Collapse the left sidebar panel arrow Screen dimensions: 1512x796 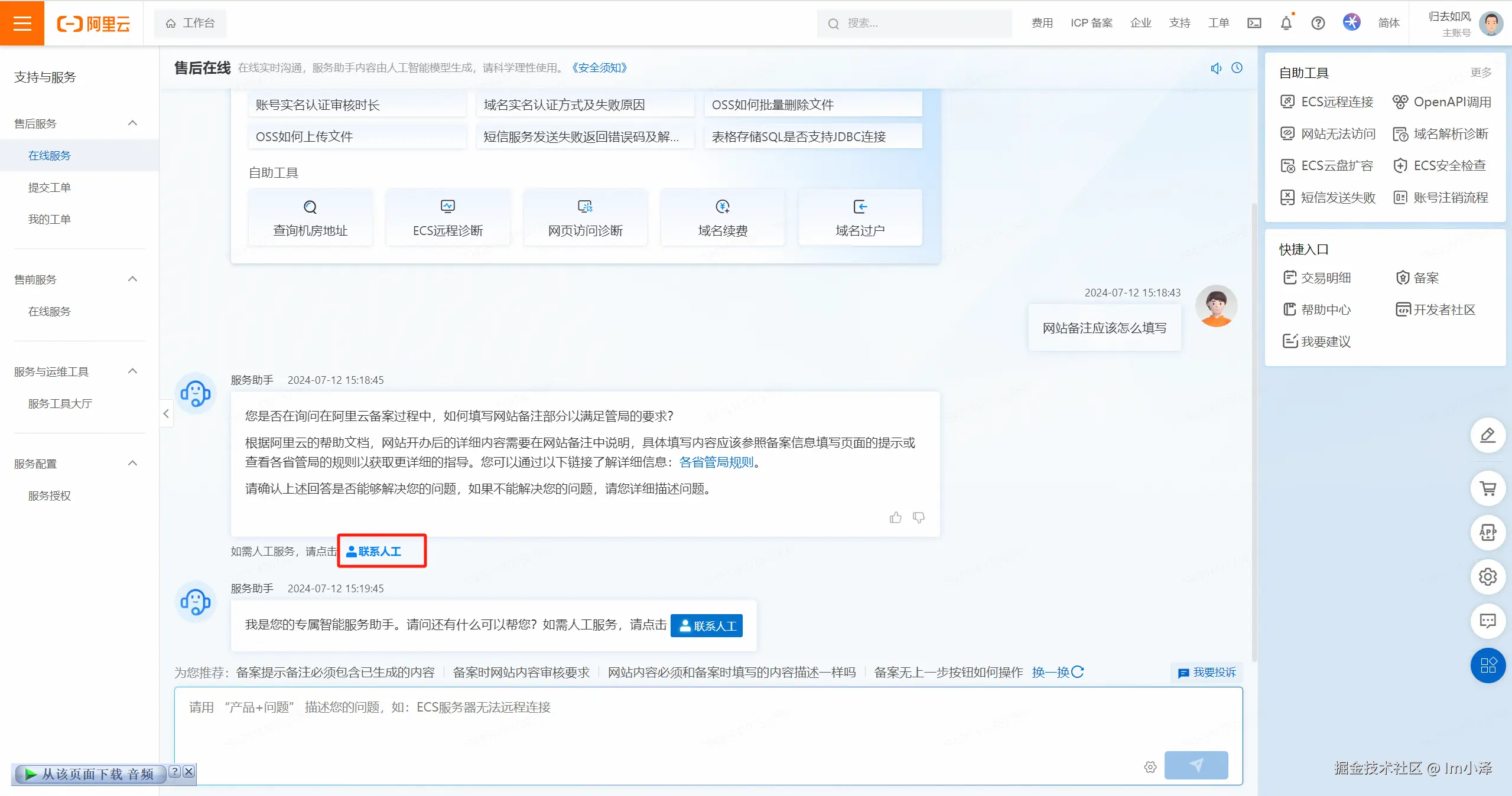click(x=166, y=413)
